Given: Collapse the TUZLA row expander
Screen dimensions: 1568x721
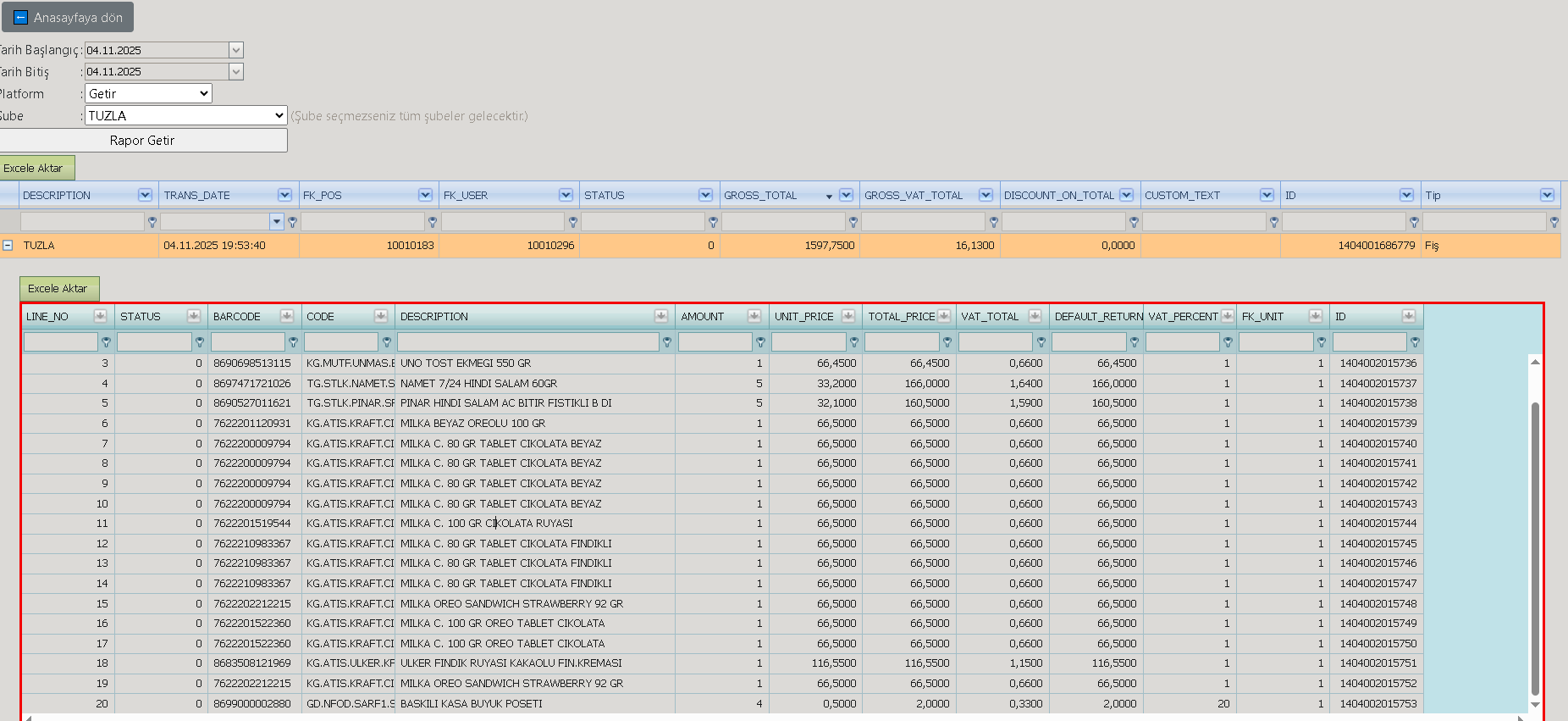Looking at the screenshot, I should tap(8, 245).
